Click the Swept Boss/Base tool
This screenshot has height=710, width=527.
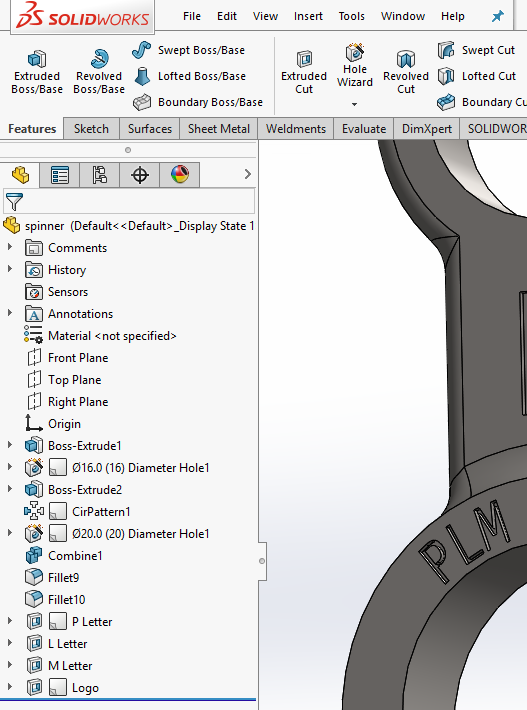(189, 50)
